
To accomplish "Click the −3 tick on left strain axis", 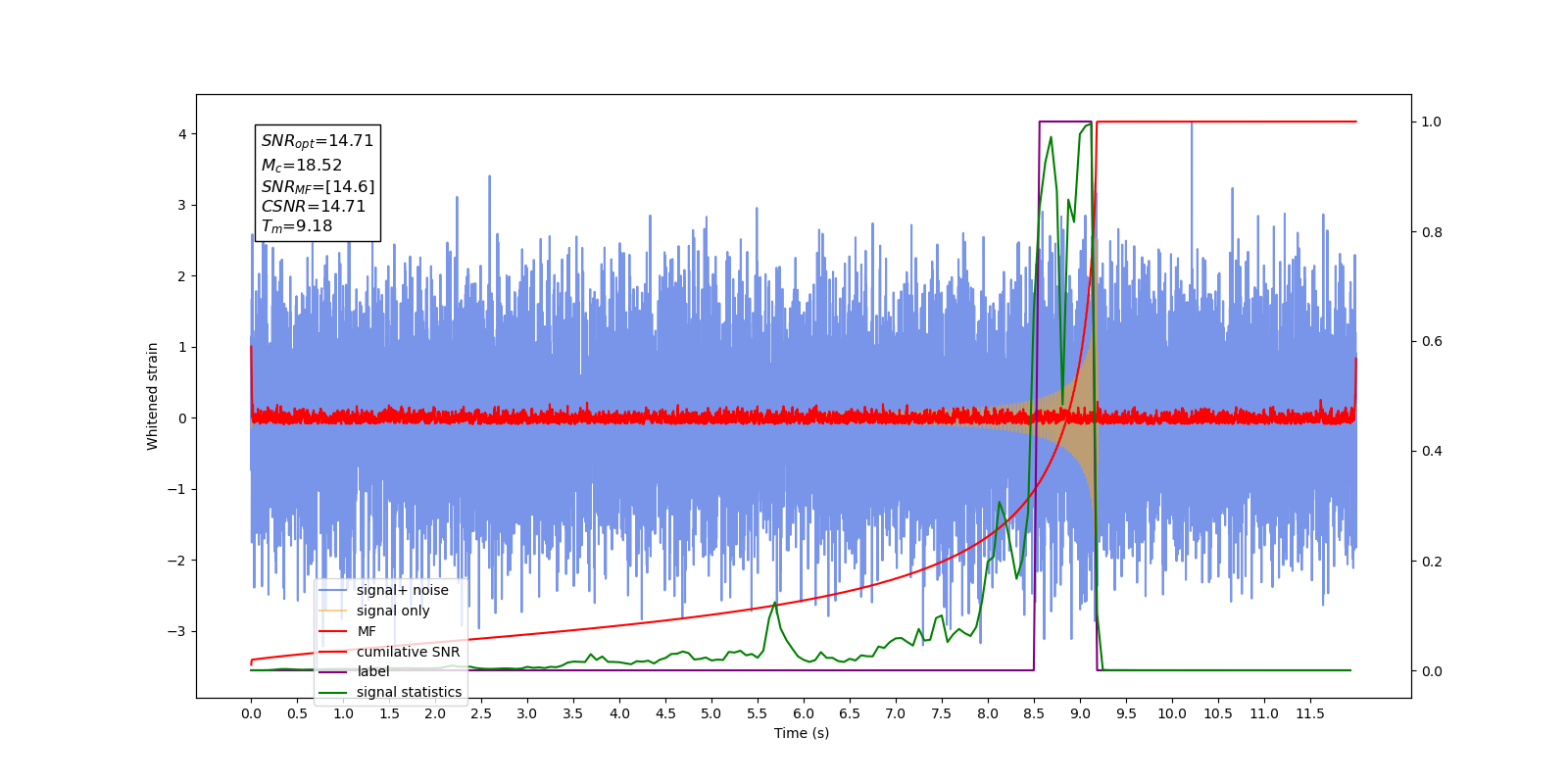I will coord(176,631).
